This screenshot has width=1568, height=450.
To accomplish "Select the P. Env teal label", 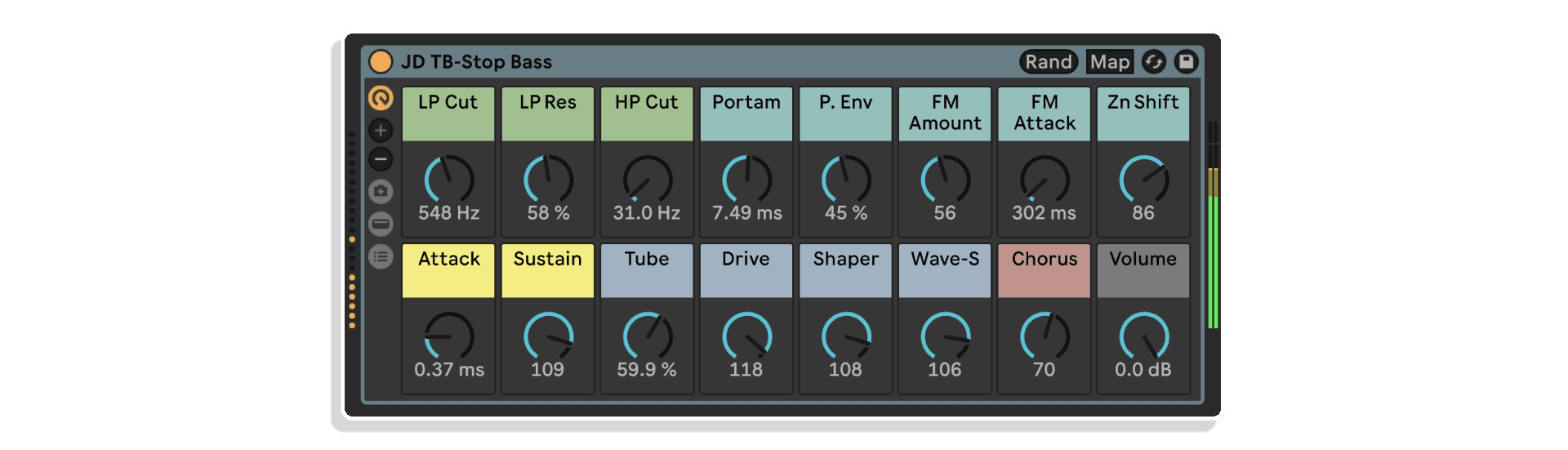I will coord(846,114).
